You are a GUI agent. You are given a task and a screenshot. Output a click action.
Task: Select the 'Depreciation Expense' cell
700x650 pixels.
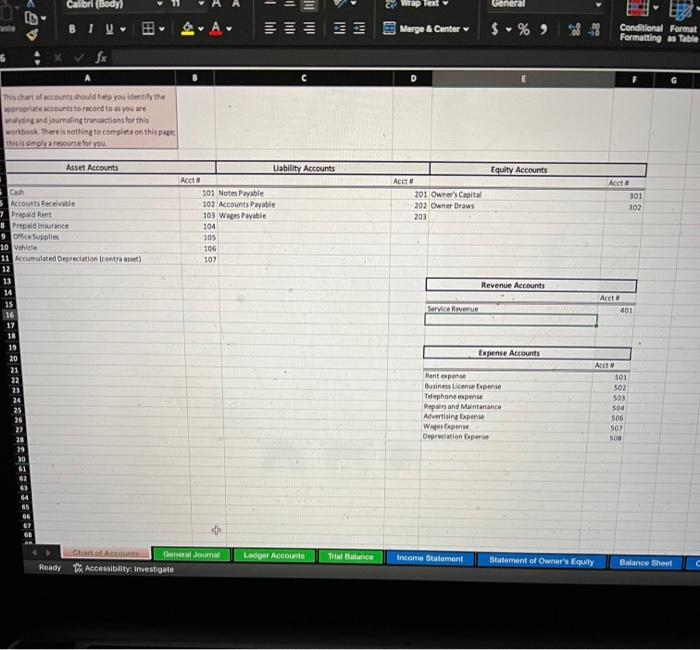[504, 437]
